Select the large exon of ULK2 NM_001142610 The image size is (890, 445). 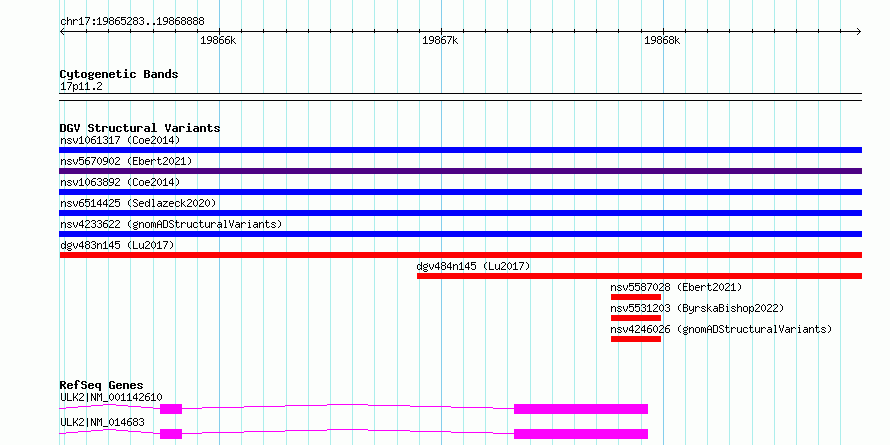pos(581,409)
